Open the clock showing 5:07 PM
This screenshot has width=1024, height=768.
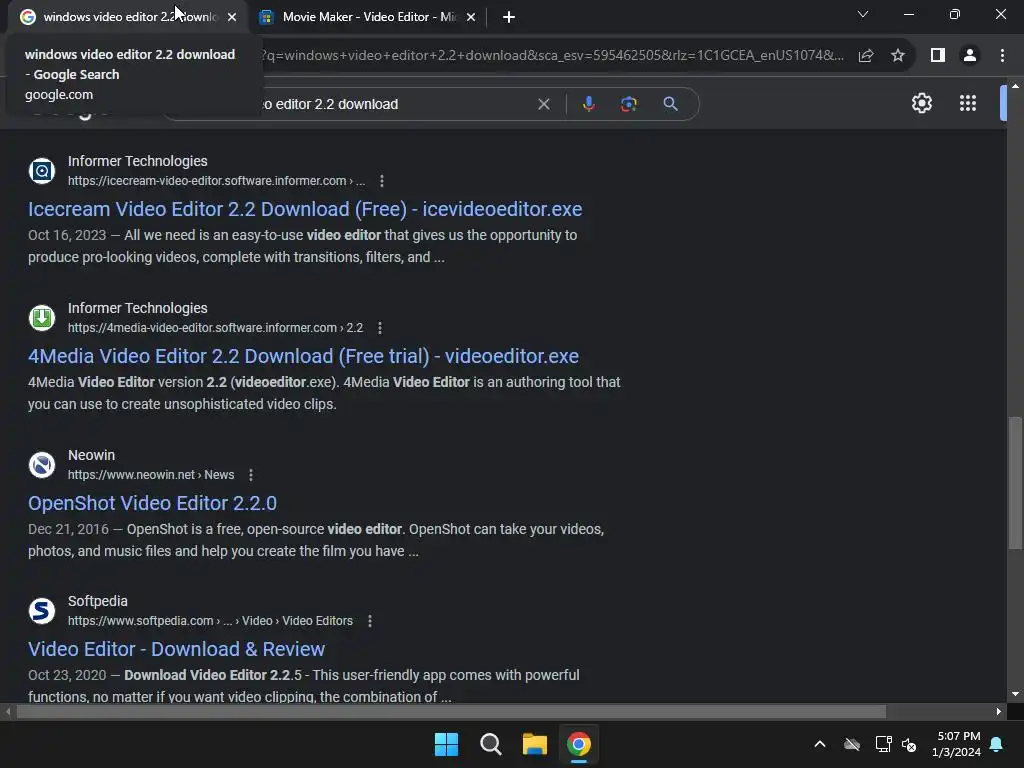coord(957,744)
